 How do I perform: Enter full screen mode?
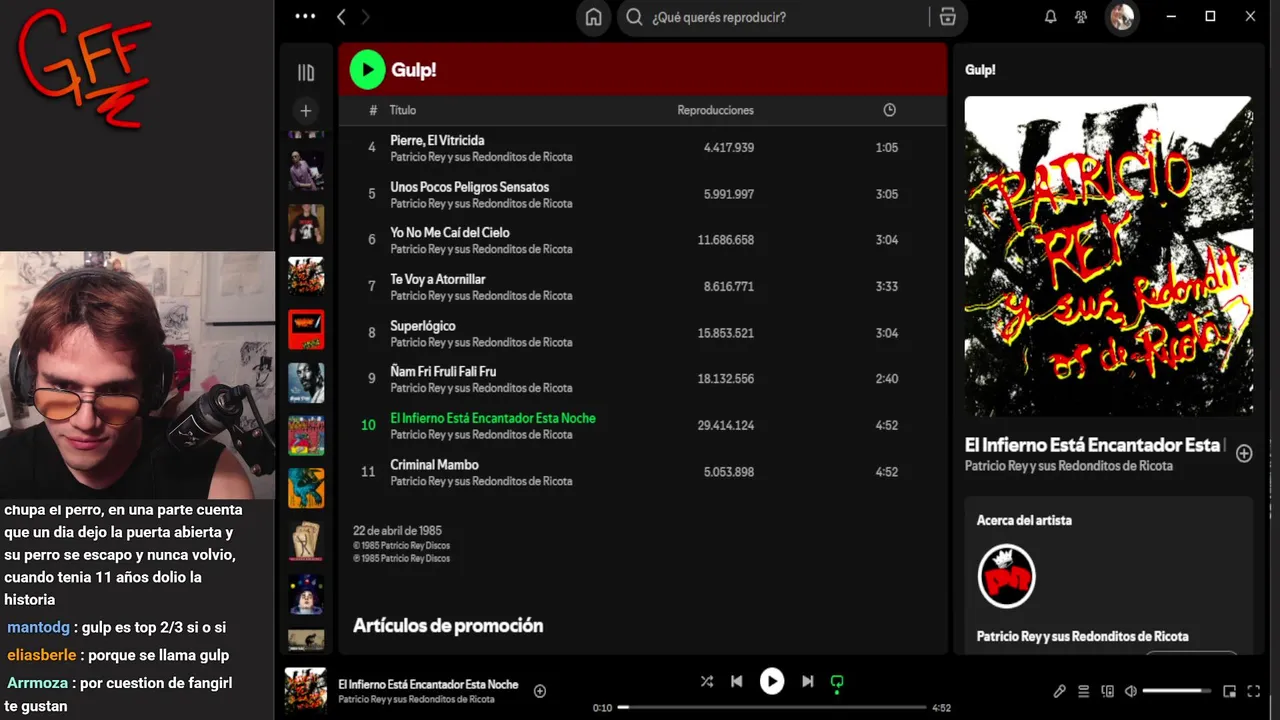coord(1254,691)
